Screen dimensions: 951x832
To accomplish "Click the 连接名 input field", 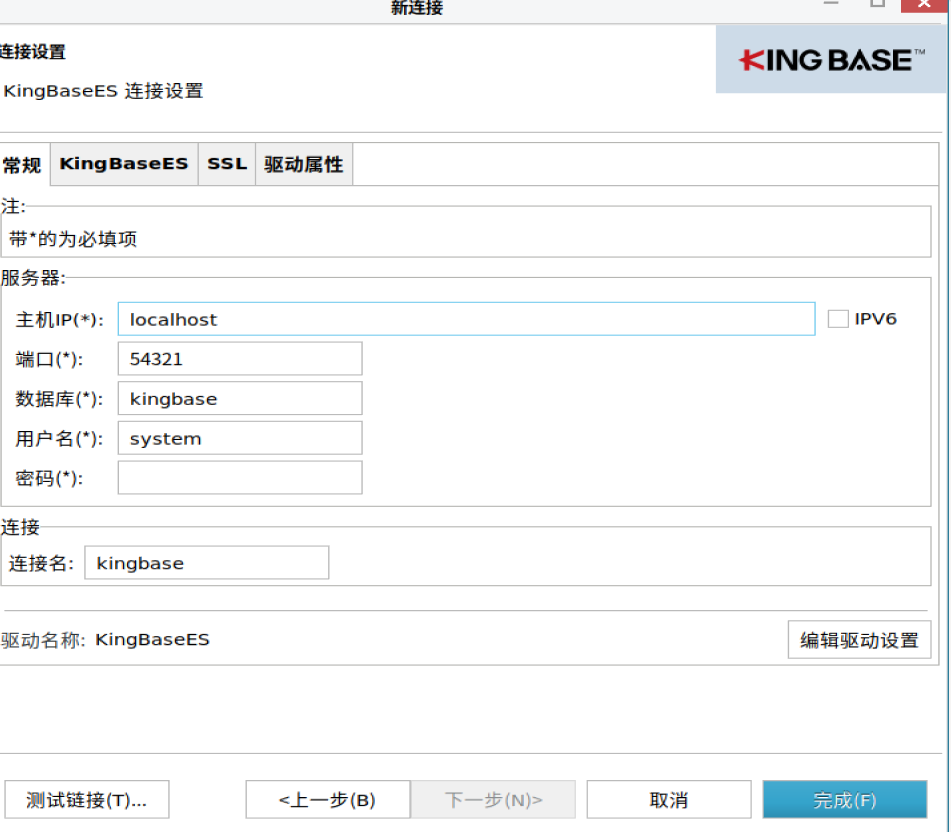I will [x=207, y=563].
